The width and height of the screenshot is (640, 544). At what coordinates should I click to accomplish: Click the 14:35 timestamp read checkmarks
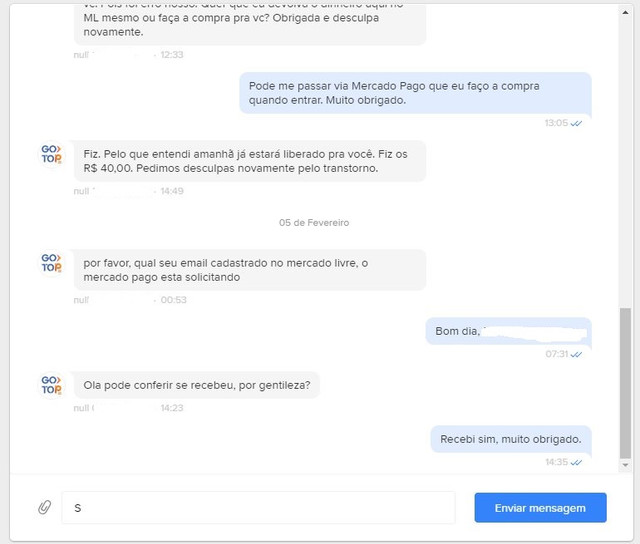[576, 462]
